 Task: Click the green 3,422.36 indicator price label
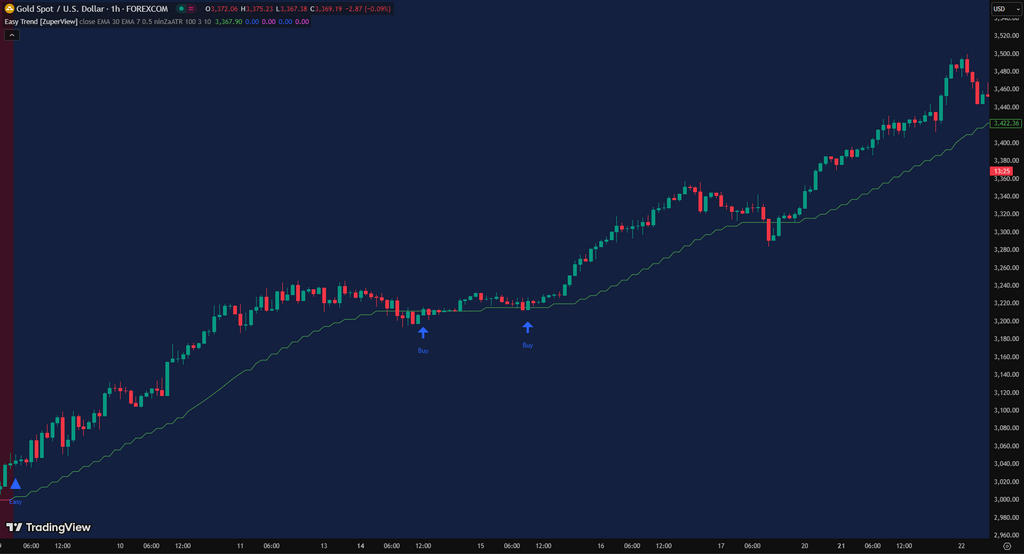(1006, 123)
